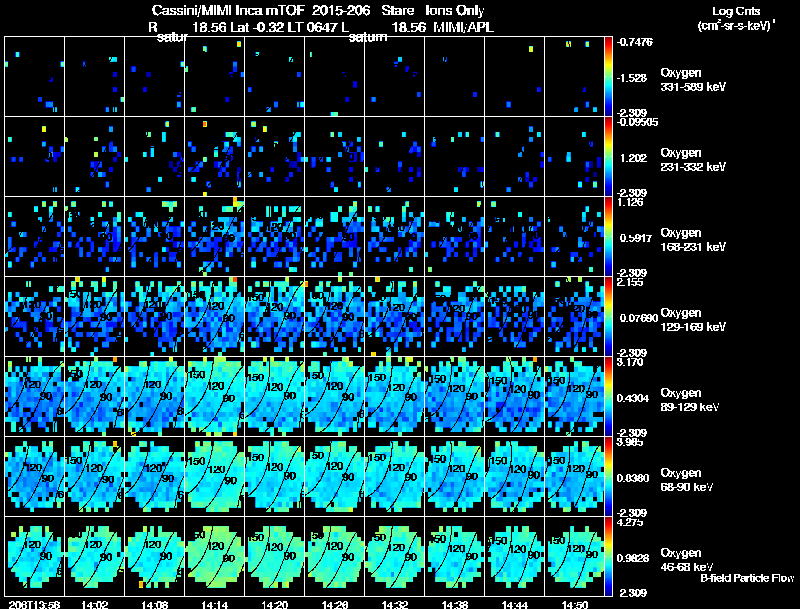Viewport: 800px width, 609px height.
Task: Select the 'Oxygen 129-169 keV' row label
Action: (x=693, y=320)
